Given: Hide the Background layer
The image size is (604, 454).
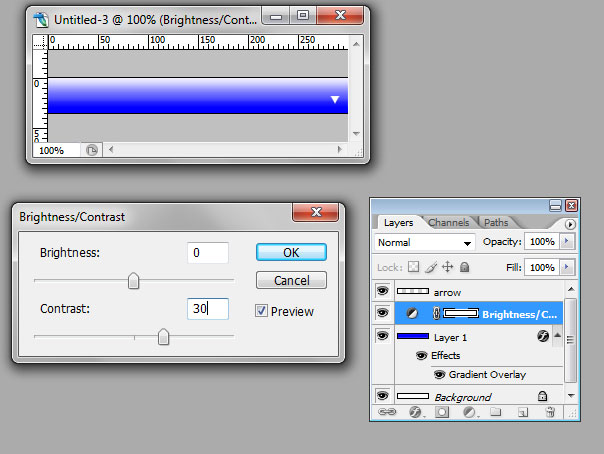Looking at the screenshot, I should (383, 395).
